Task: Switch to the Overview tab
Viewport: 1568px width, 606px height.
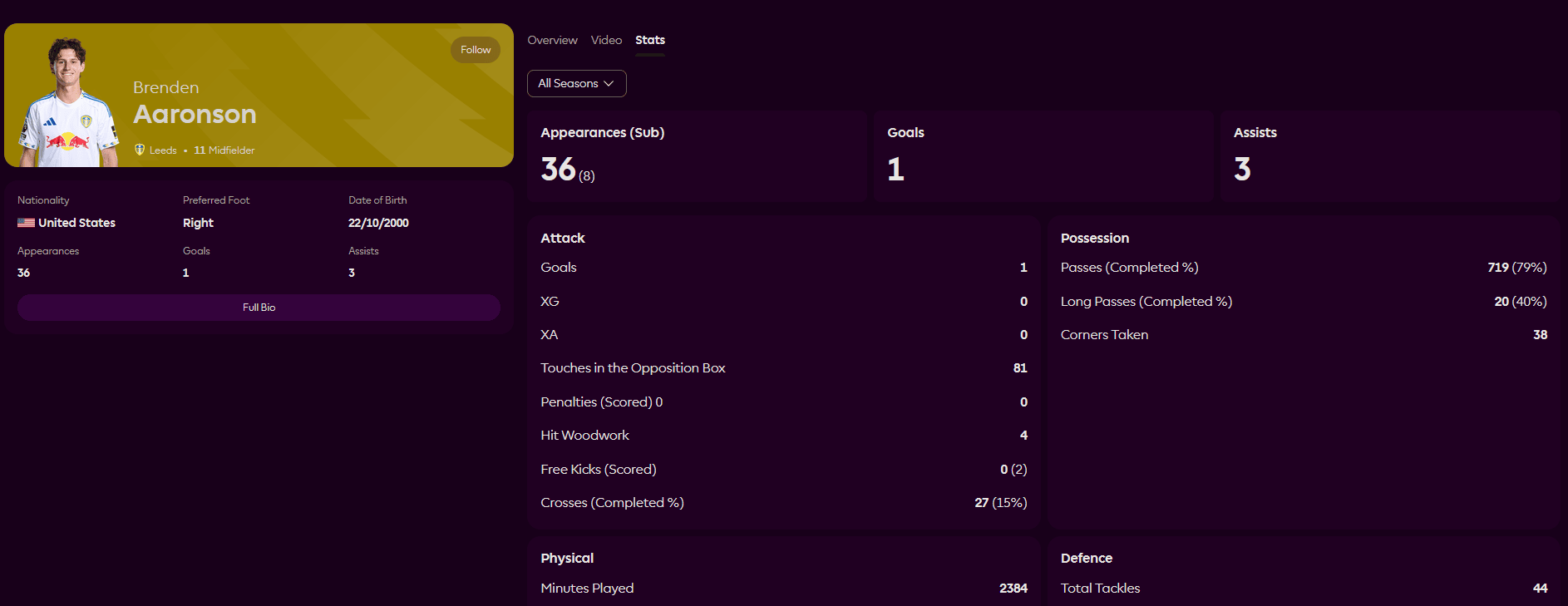Action: pos(552,40)
